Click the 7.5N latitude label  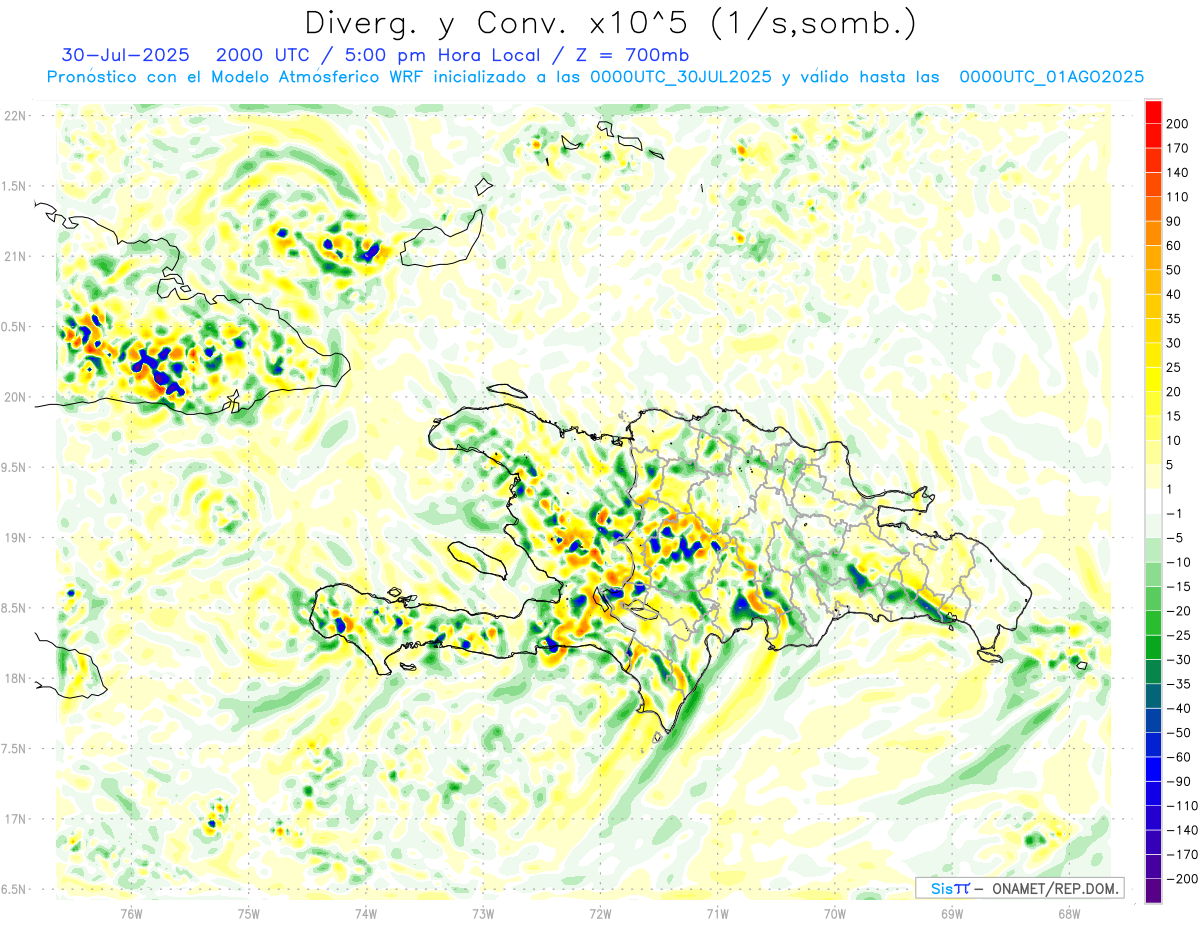pos(14,749)
